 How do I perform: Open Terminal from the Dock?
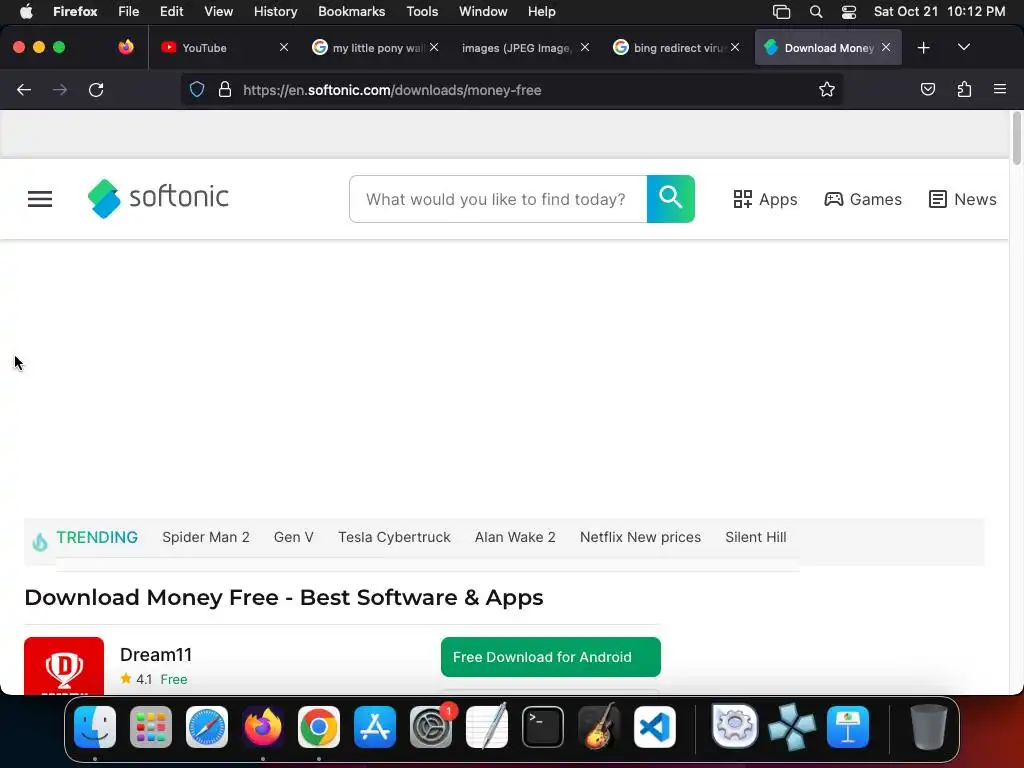[x=543, y=727]
